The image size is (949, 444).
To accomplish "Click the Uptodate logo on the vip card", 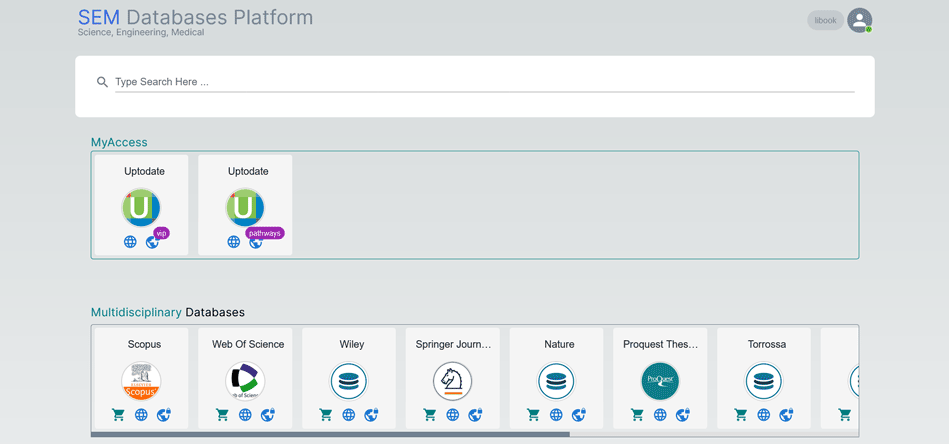I will [141, 208].
